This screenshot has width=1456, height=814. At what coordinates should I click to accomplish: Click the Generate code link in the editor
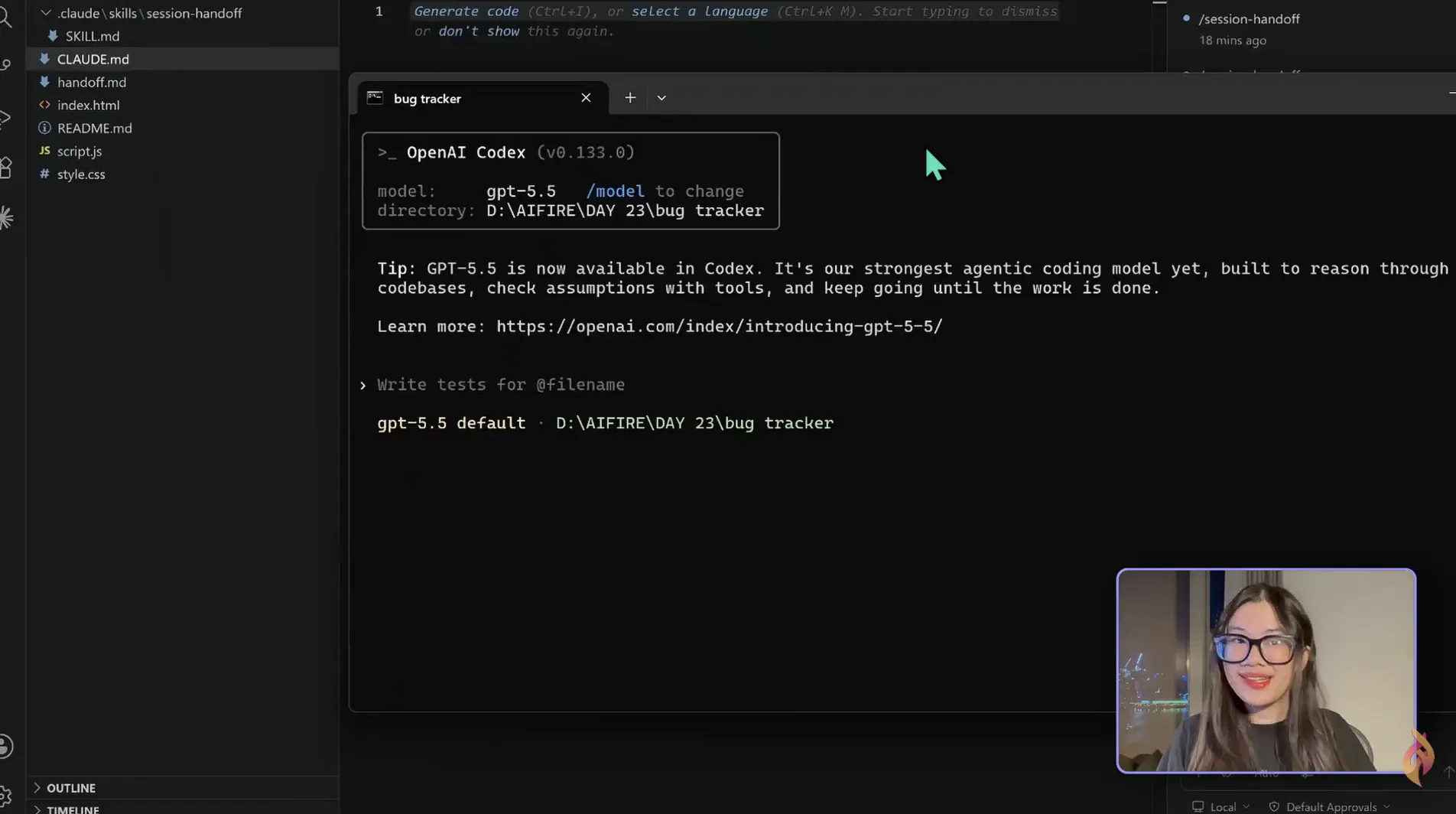pos(466,11)
